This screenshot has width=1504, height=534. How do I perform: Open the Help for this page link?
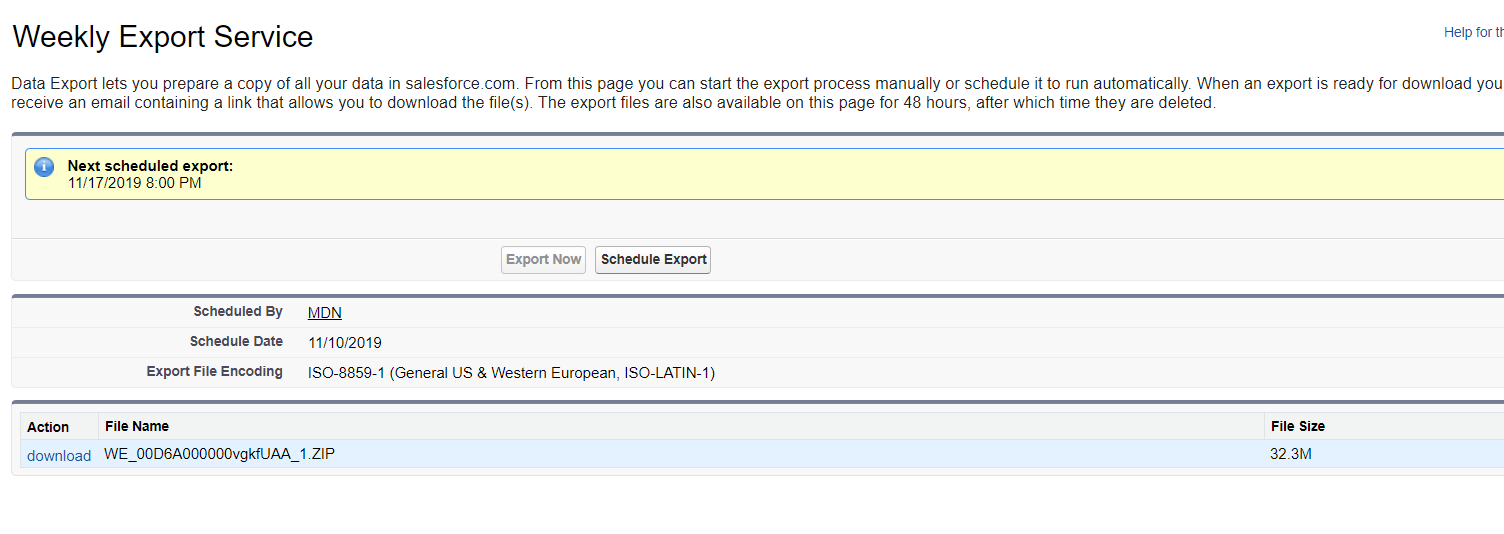[1473, 32]
